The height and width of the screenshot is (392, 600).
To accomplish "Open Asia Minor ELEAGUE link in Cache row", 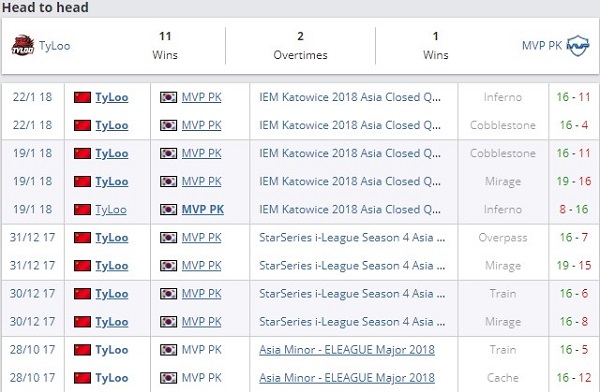I will tap(347, 378).
